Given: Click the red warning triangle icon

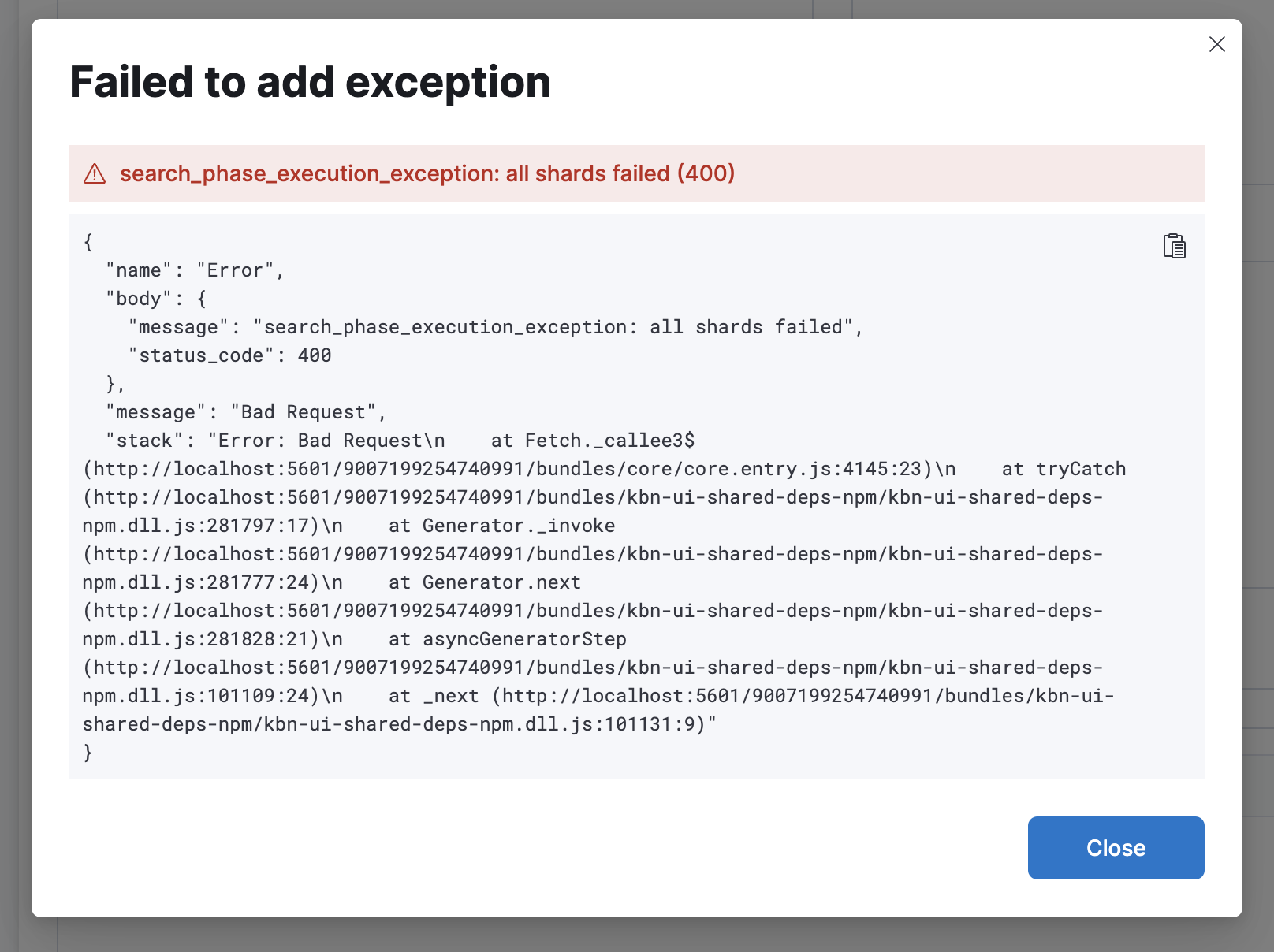Looking at the screenshot, I should [x=95, y=173].
